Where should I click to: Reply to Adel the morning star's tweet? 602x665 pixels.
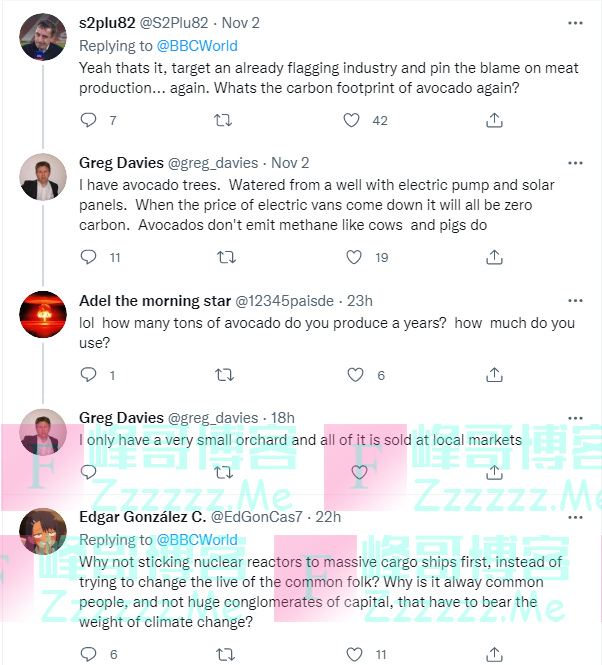[89, 375]
